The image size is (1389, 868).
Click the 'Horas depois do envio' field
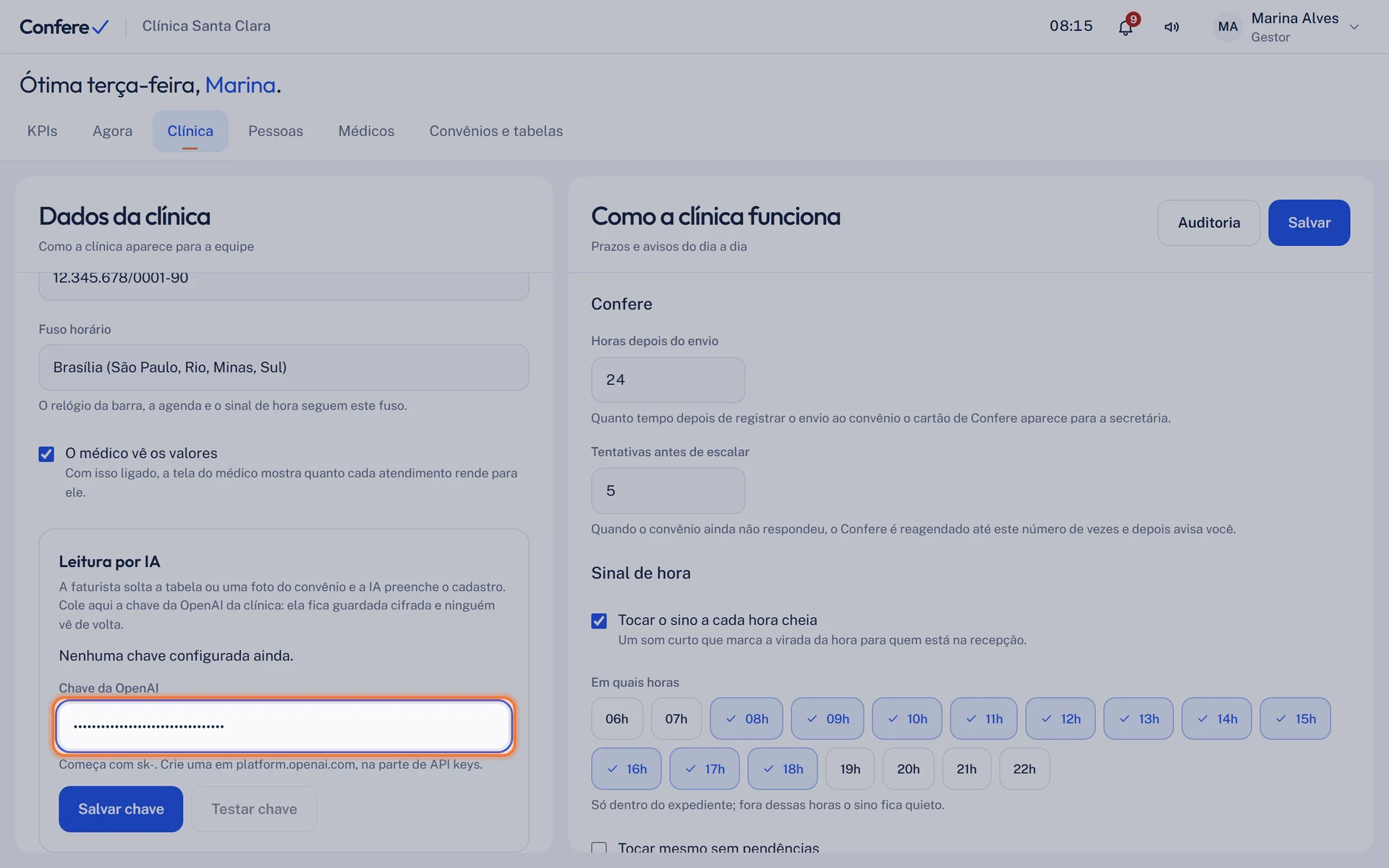[x=668, y=380]
